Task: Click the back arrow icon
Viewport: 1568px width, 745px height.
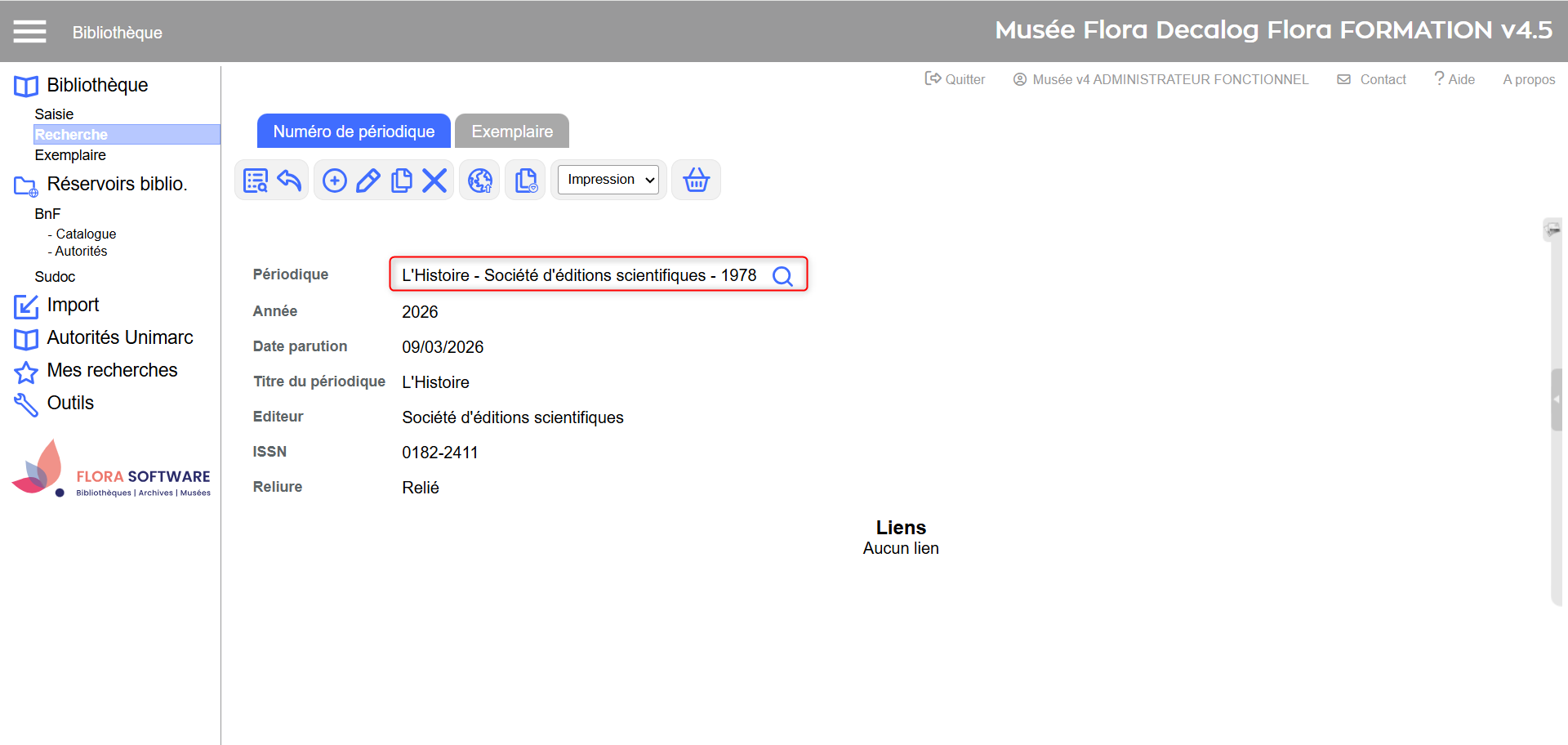Action: coord(289,181)
